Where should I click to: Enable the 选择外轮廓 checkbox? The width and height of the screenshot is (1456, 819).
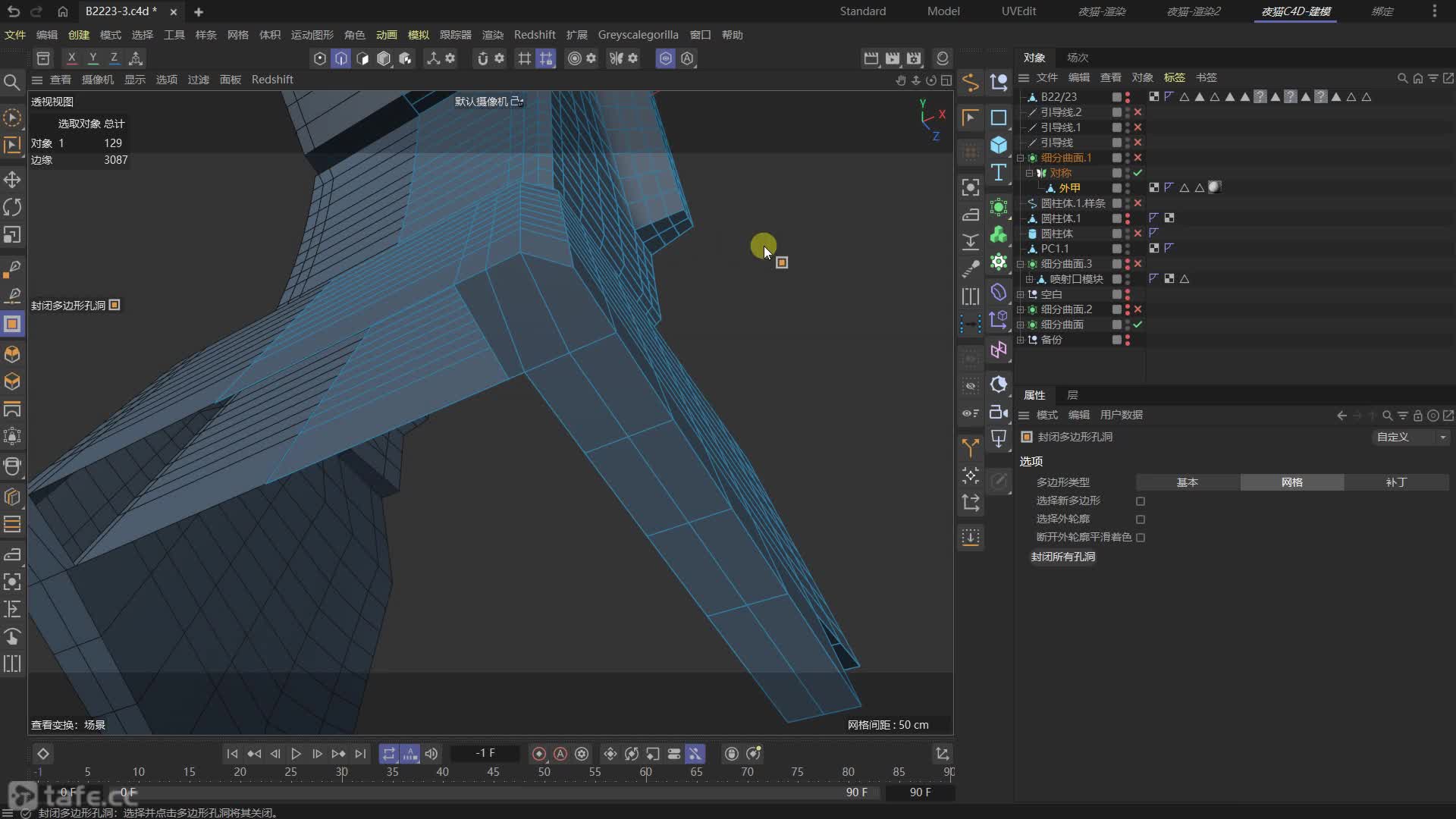coord(1141,519)
